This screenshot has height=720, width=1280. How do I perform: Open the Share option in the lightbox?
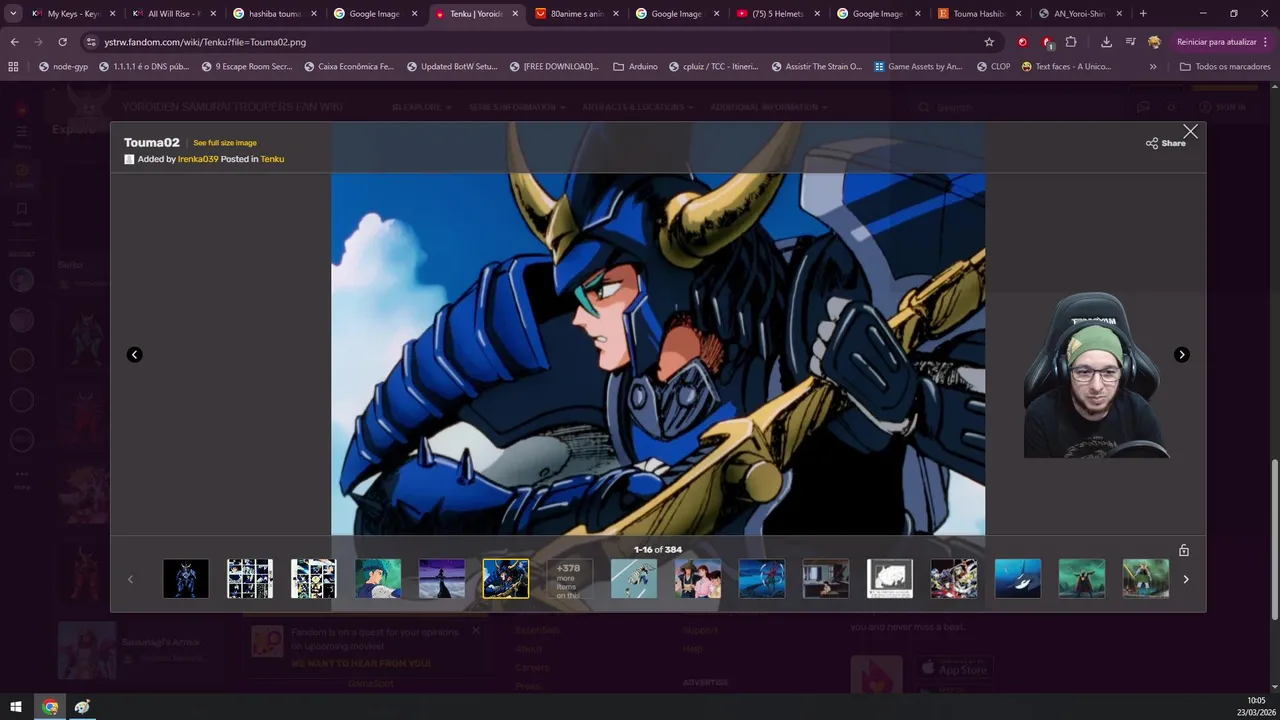pyautogui.click(x=1166, y=143)
